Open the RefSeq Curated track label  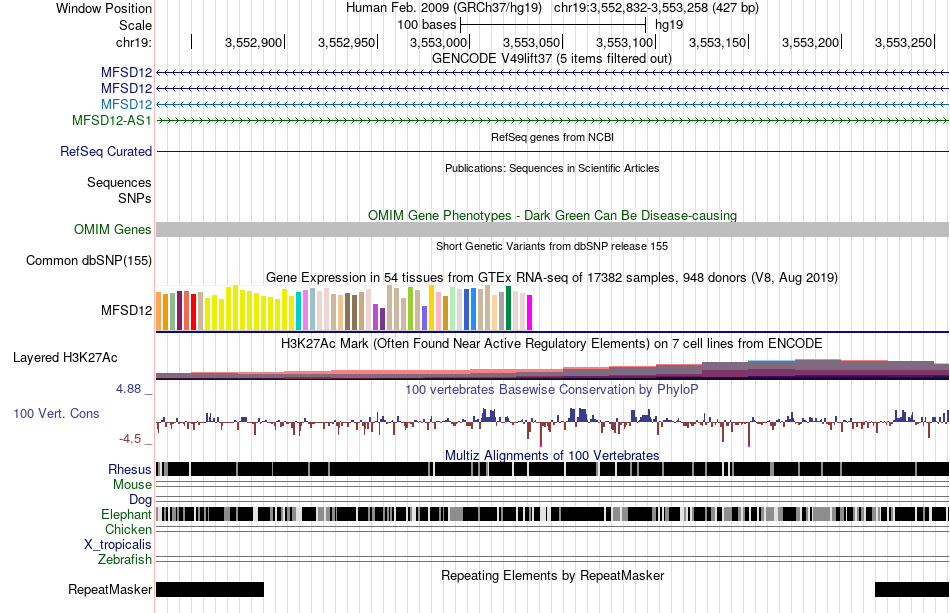pos(106,151)
